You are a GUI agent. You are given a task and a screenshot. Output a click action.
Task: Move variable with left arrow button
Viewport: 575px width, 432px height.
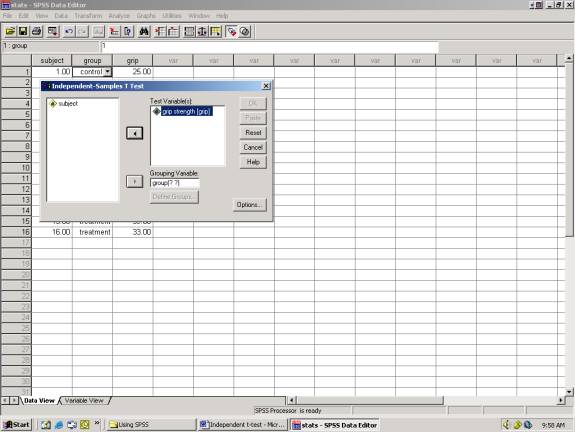point(135,133)
